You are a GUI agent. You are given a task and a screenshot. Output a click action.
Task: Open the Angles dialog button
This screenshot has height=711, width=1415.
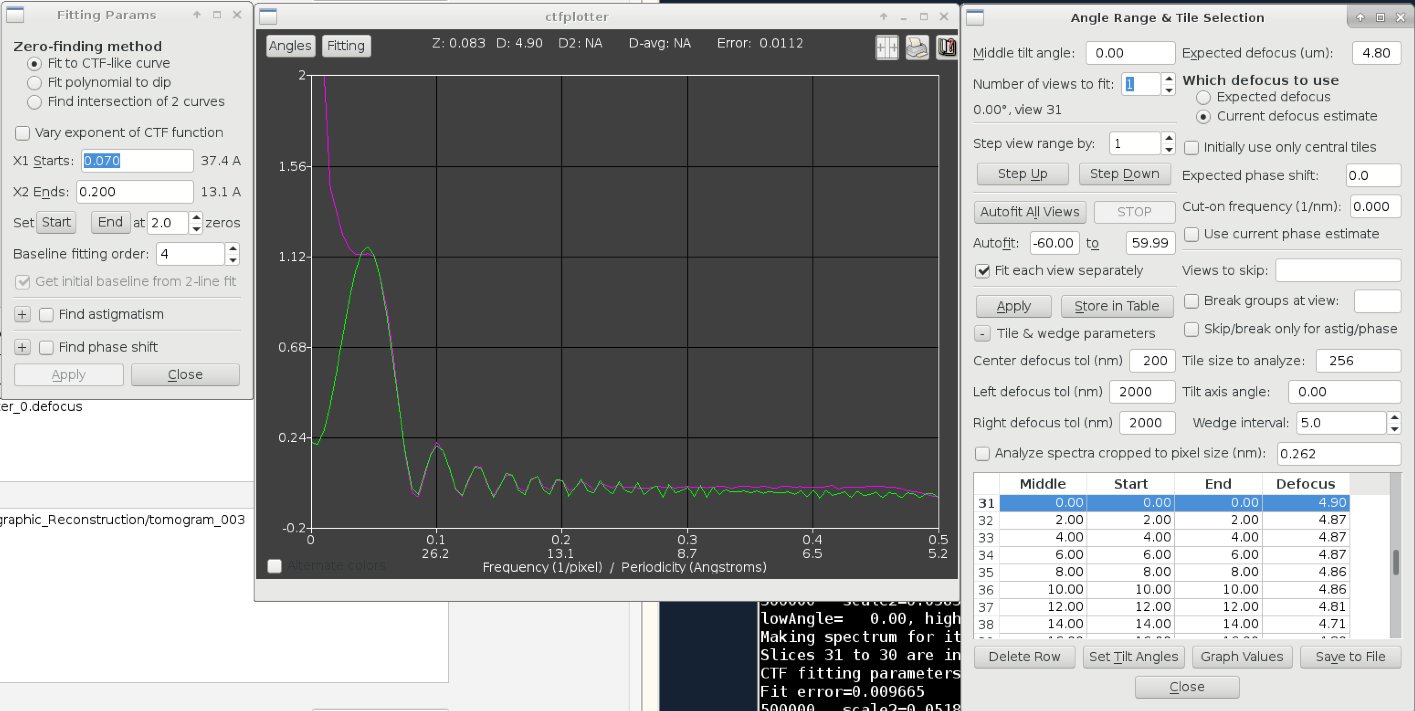tap(290, 46)
